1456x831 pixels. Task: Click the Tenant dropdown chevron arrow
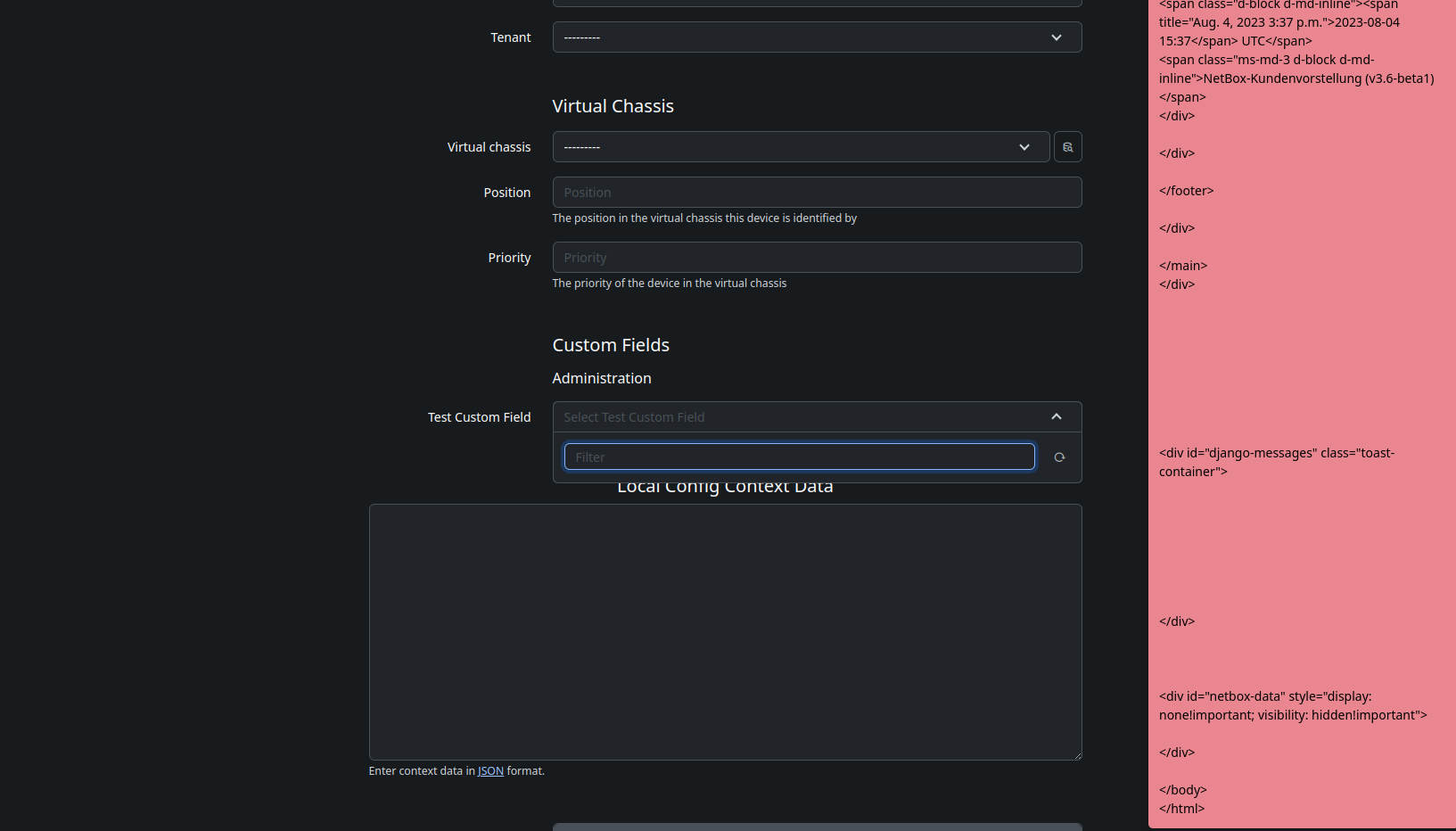[1056, 37]
